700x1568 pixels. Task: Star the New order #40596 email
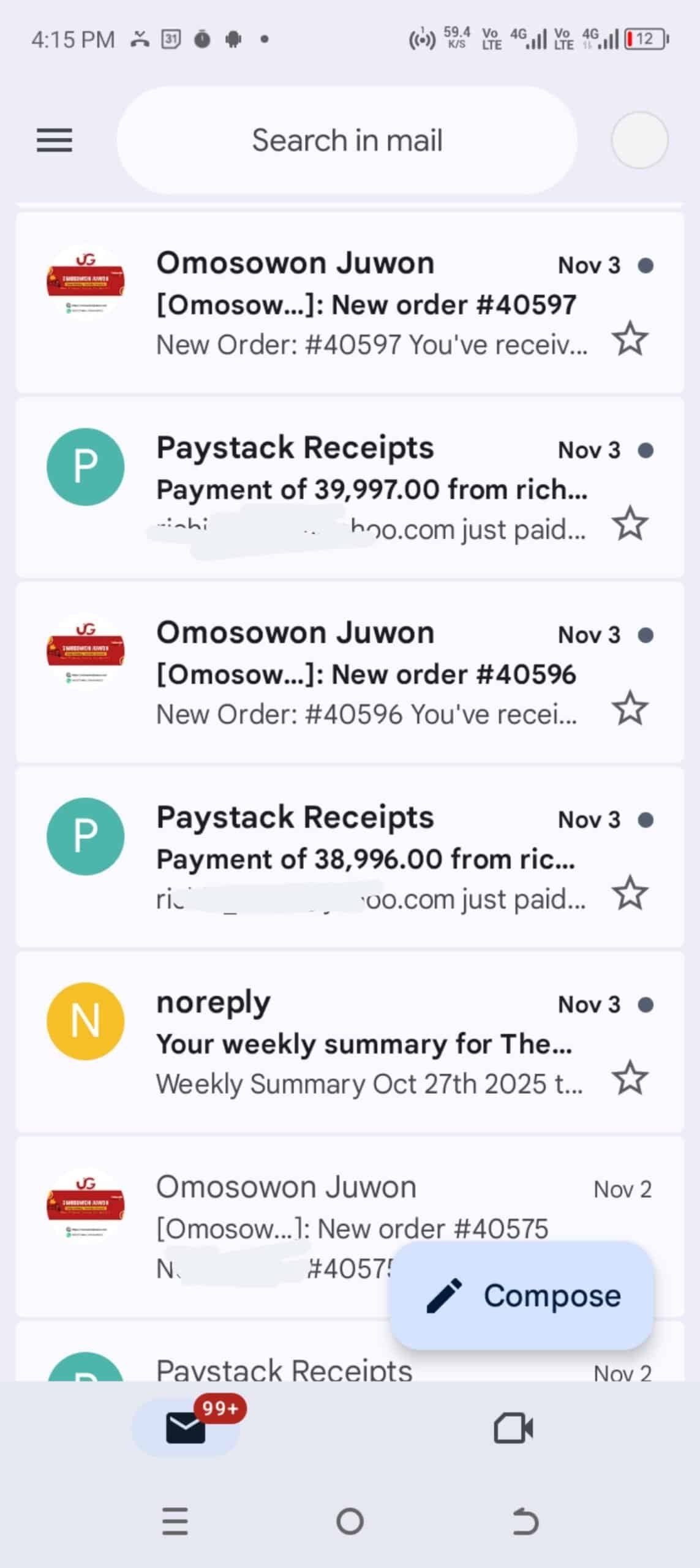(x=630, y=709)
